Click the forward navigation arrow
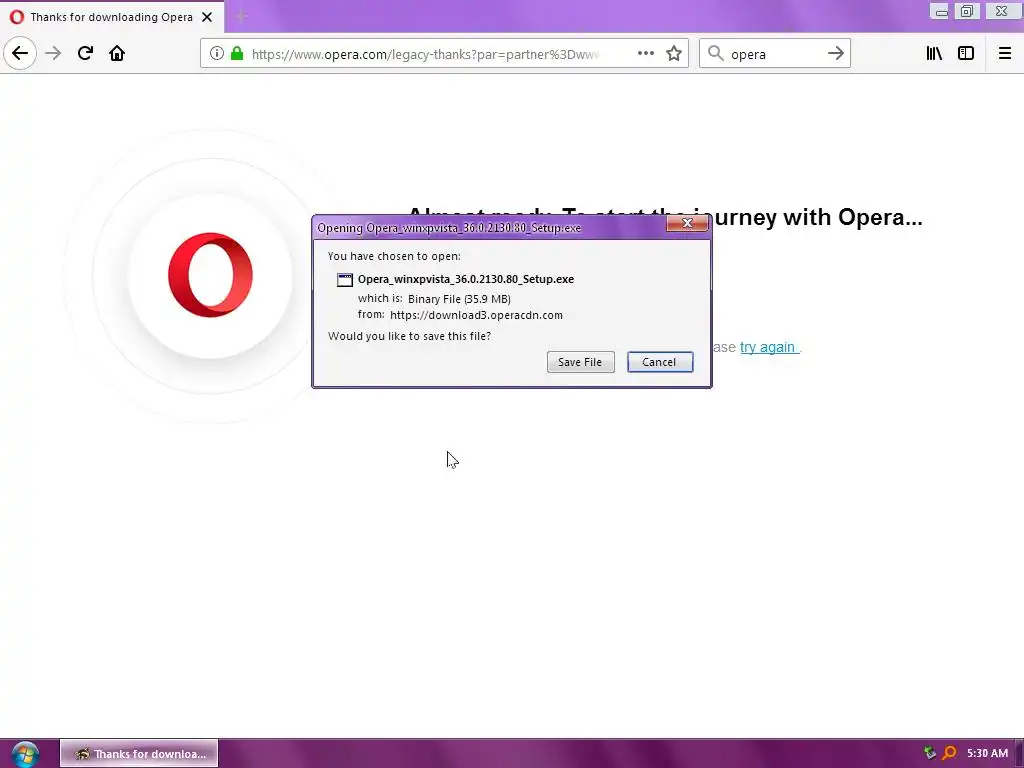 53,53
